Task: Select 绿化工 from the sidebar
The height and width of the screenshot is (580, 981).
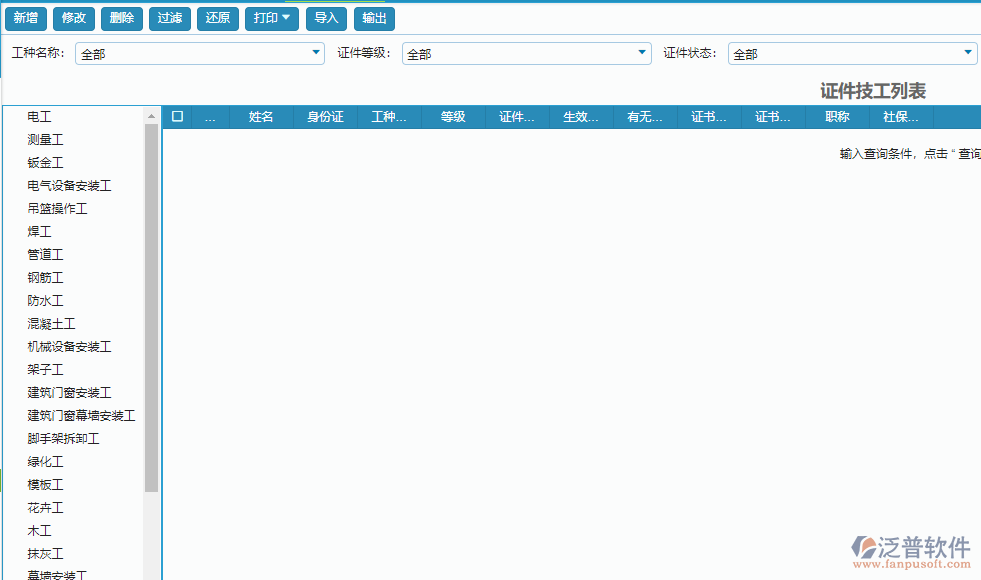Action: tap(45, 461)
